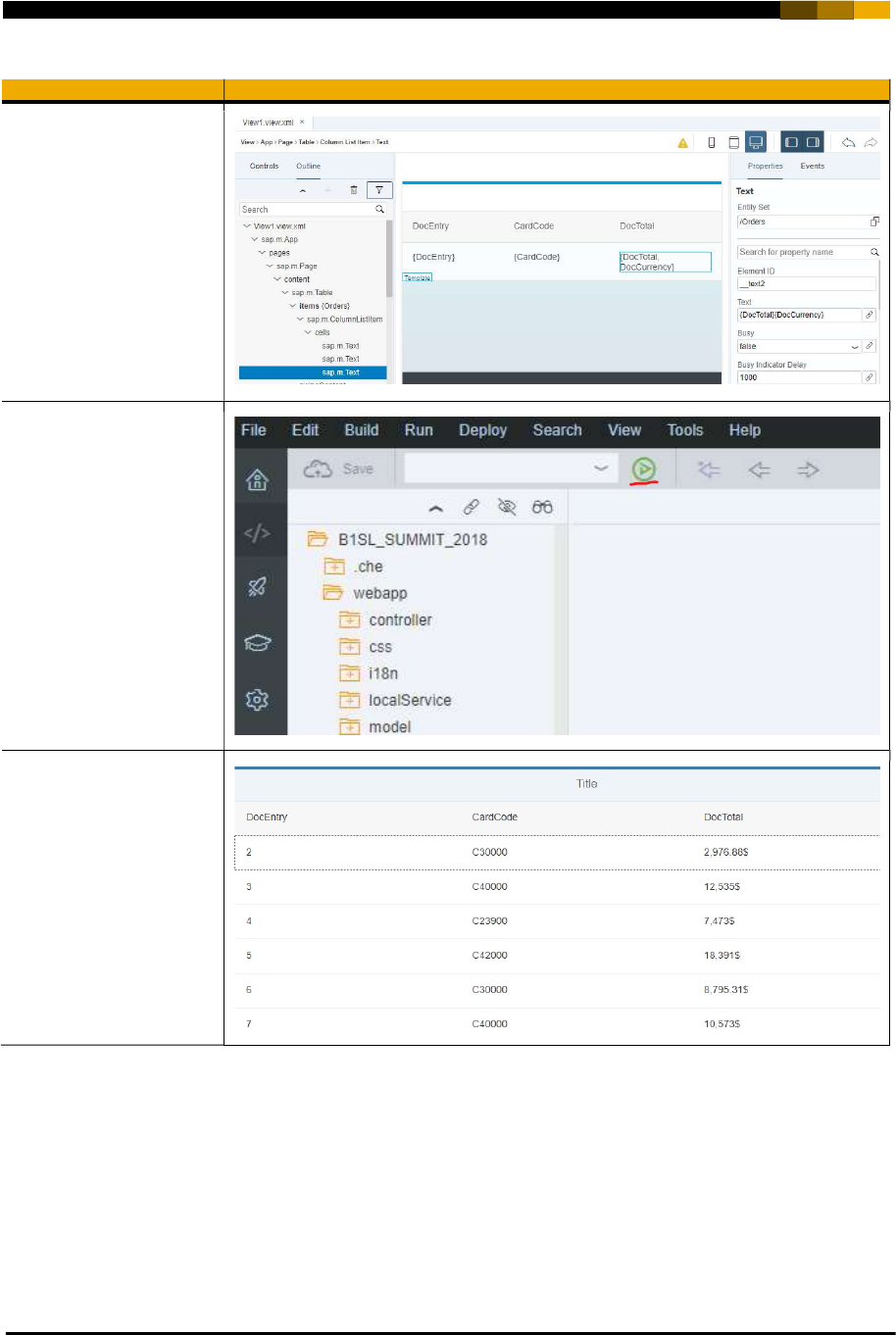Screen dimensions: 896x1335
Task: Select the phone device preview icon
Action: [712, 143]
